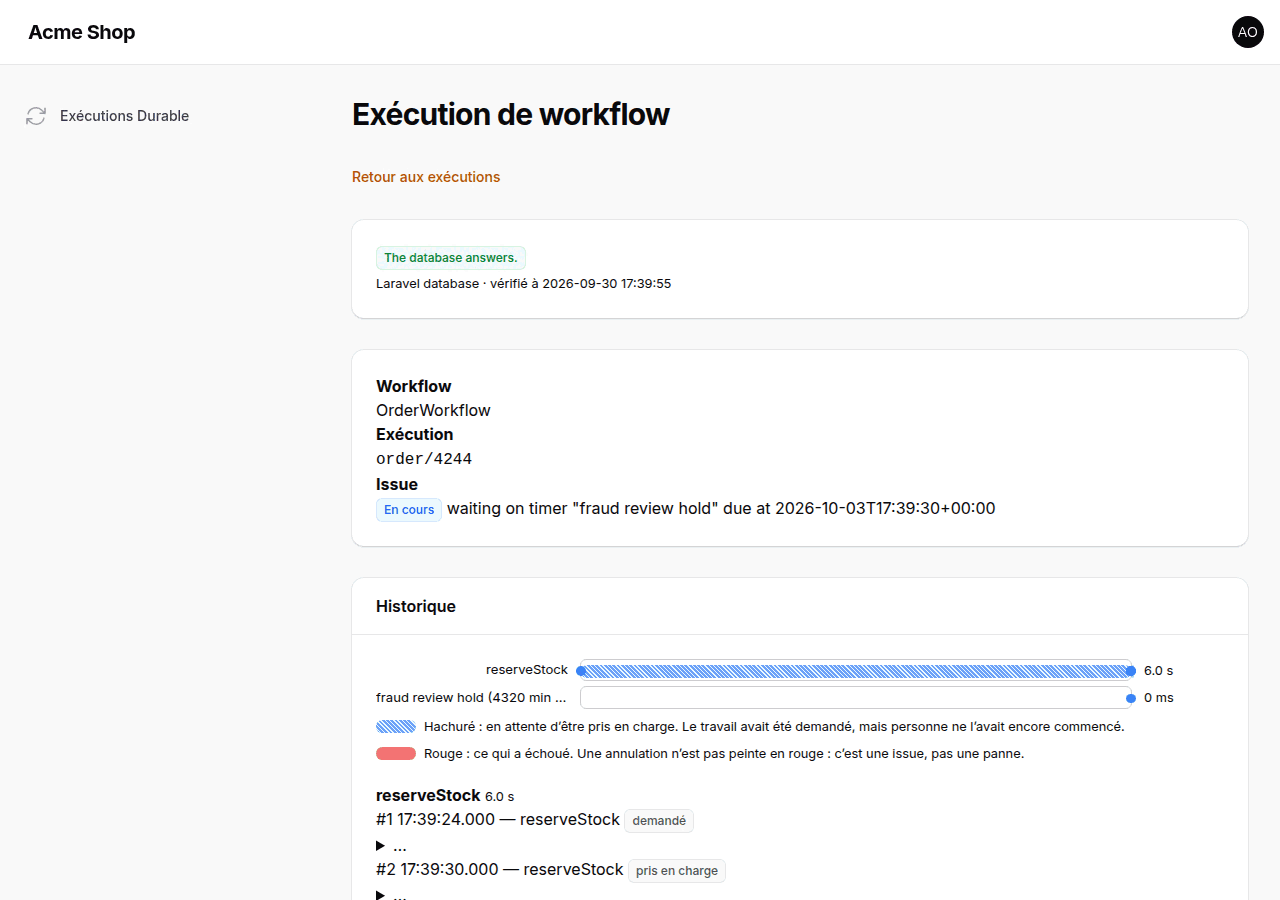
Task: Click 'The database answers.' badge
Action: (451, 258)
